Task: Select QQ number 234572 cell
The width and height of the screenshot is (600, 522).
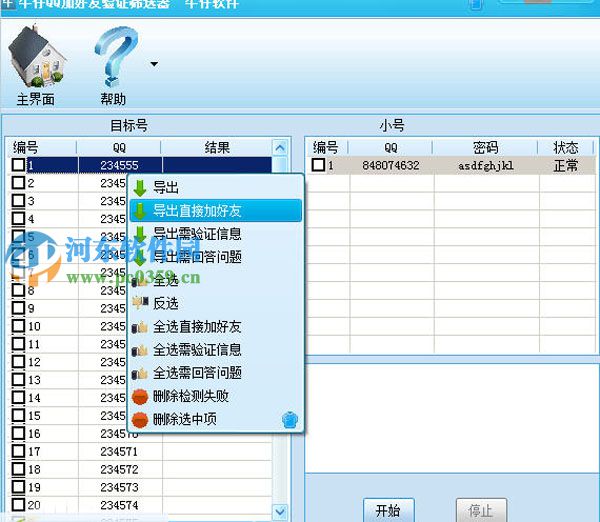Action: 120,469
